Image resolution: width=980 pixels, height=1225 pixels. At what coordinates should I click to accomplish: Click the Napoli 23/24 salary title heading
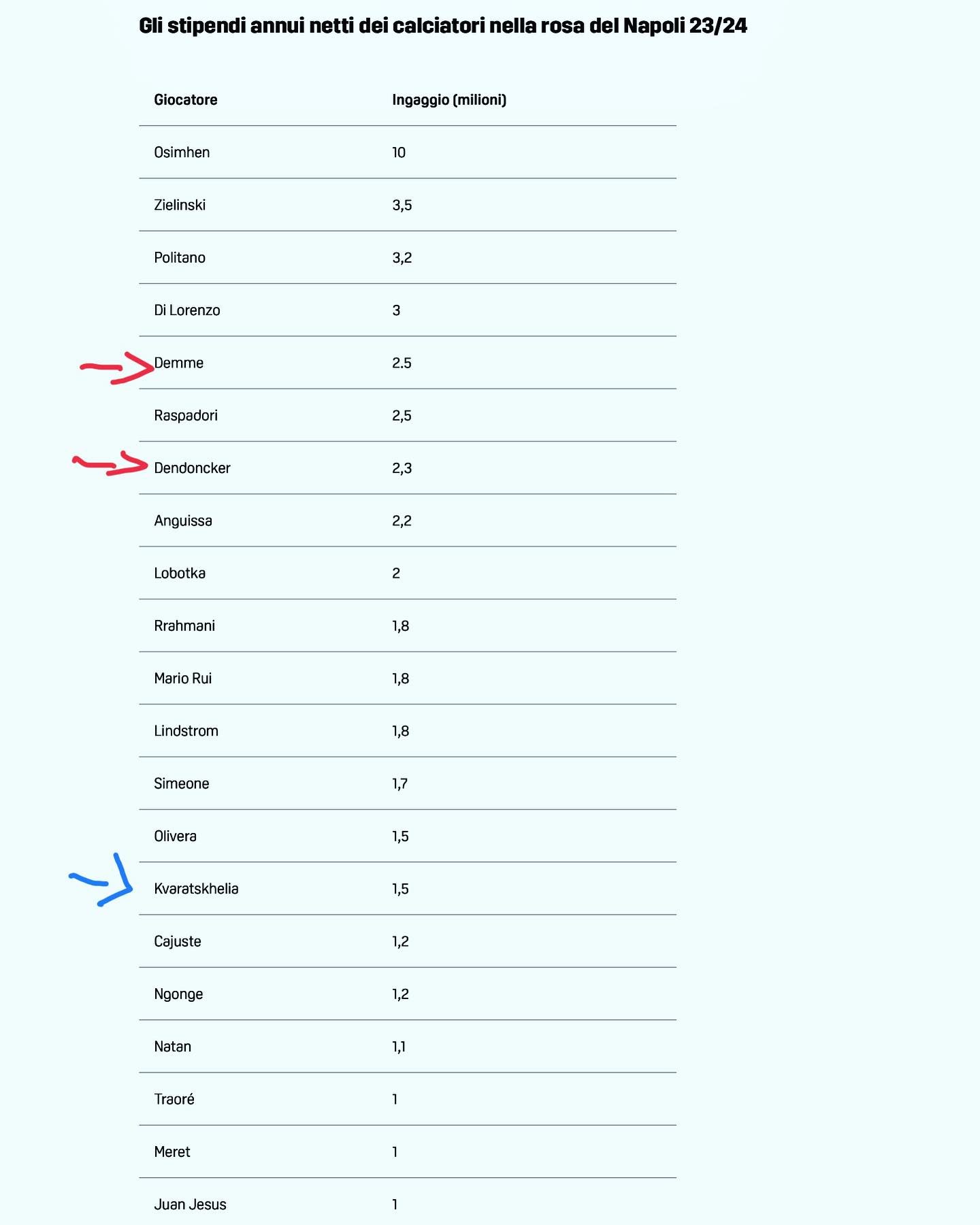443,26
